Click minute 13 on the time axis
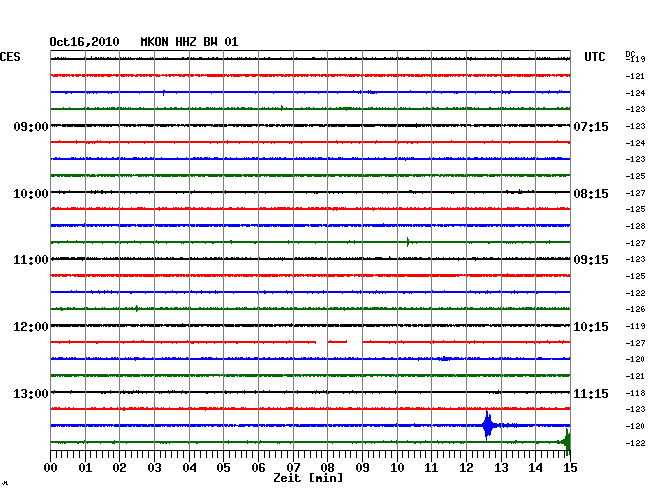The height and width of the screenshot is (494, 650). click(501, 468)
